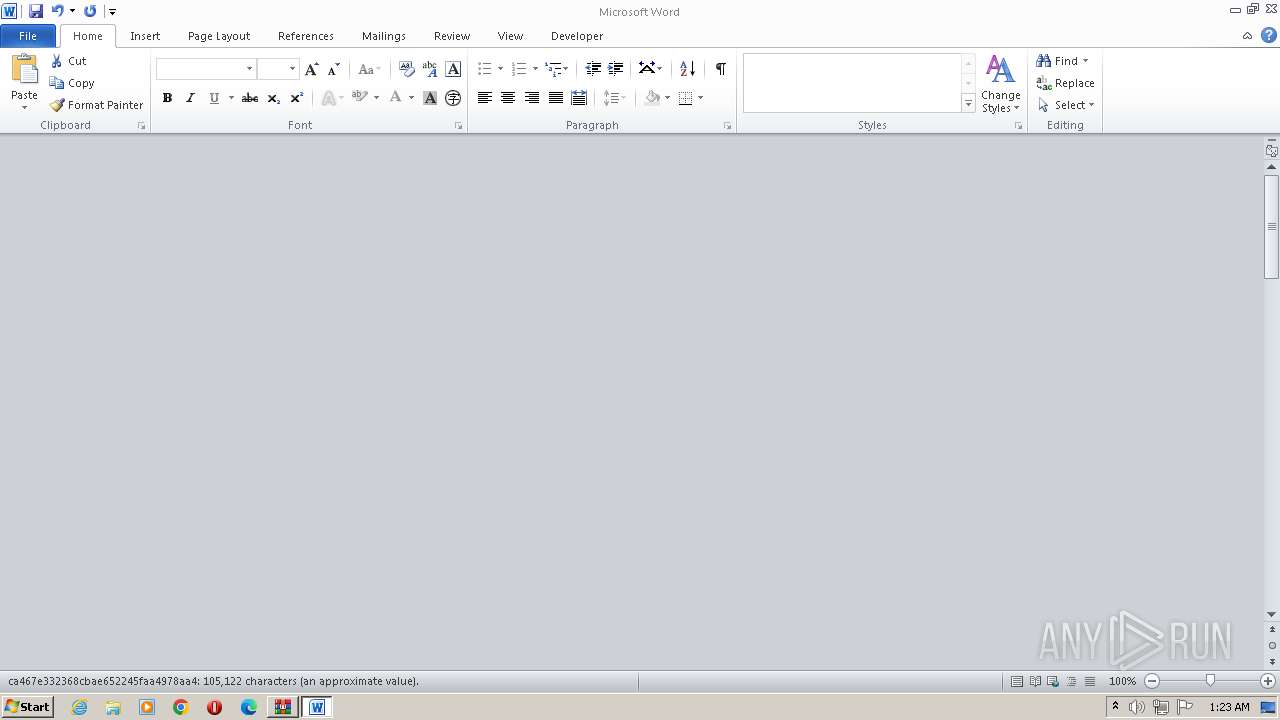Open the Styles pane launcher
This screenshot has height=720, width=1280.
pyautogui.click(x=1019, y=126)
